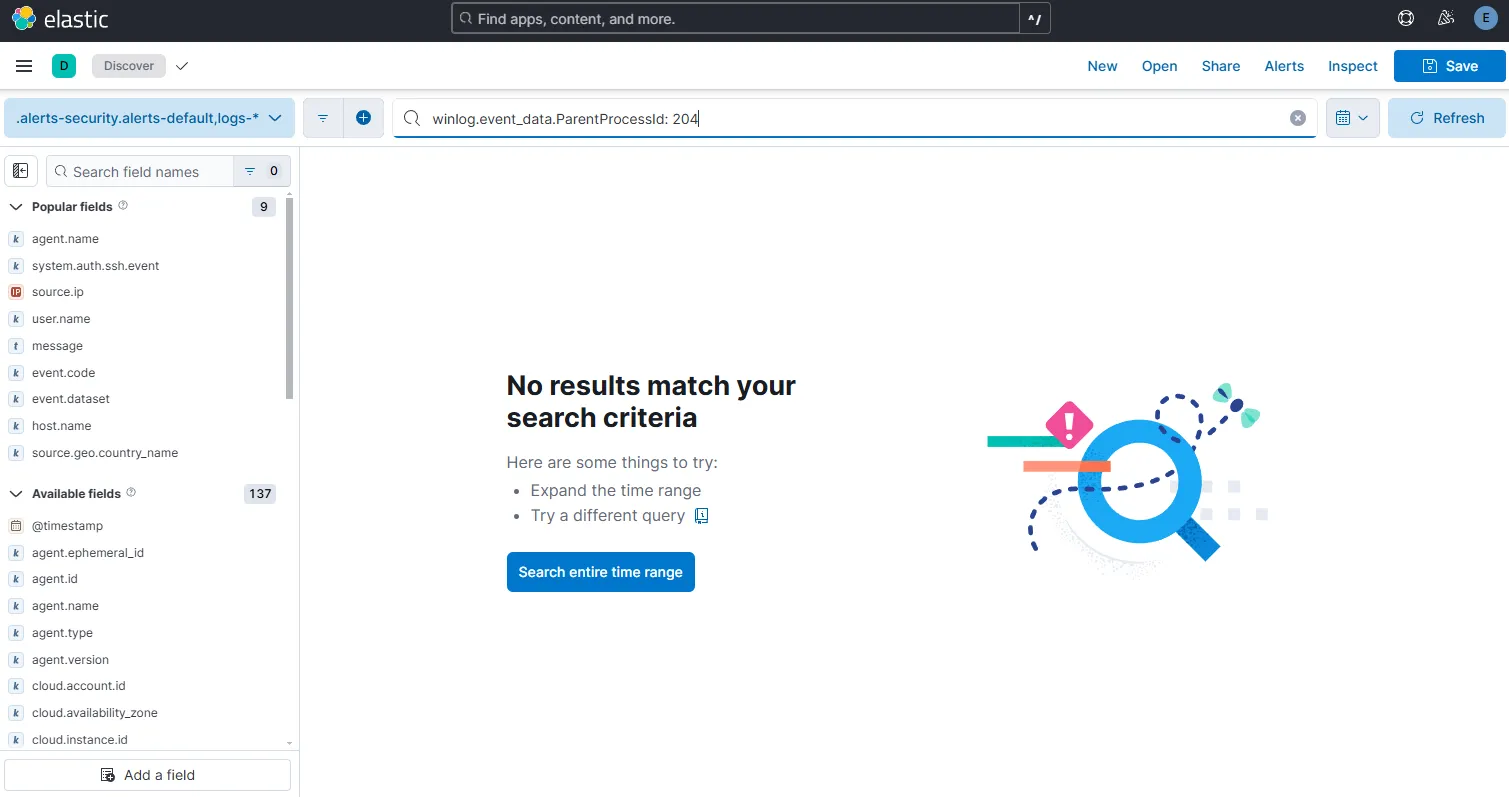1509x797 pixels.
Task: Collapse the Popular fields section
Action: click(x=15, y=206)
